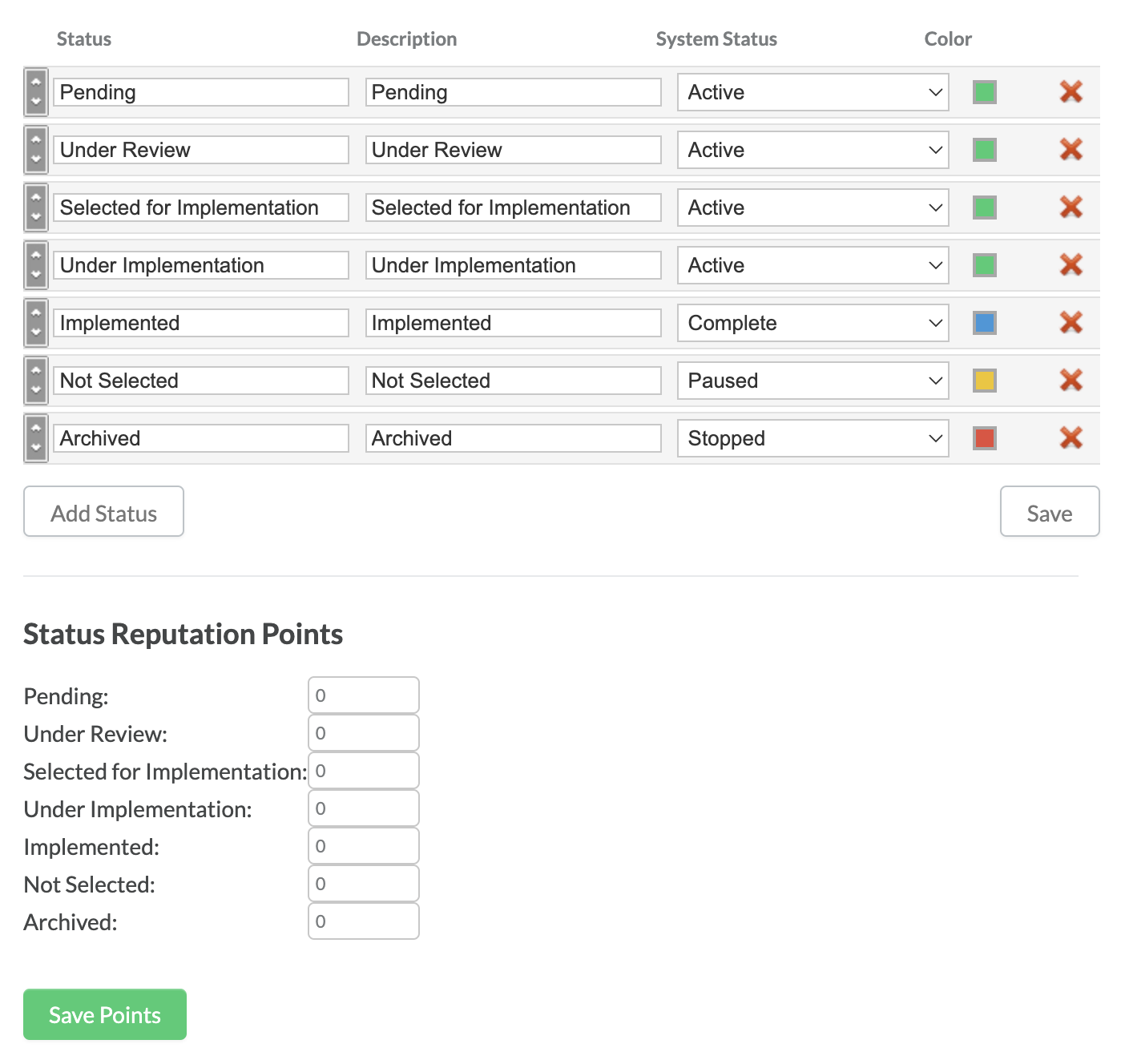Click the reorder handle for Pending row

(x=36, y=92)
